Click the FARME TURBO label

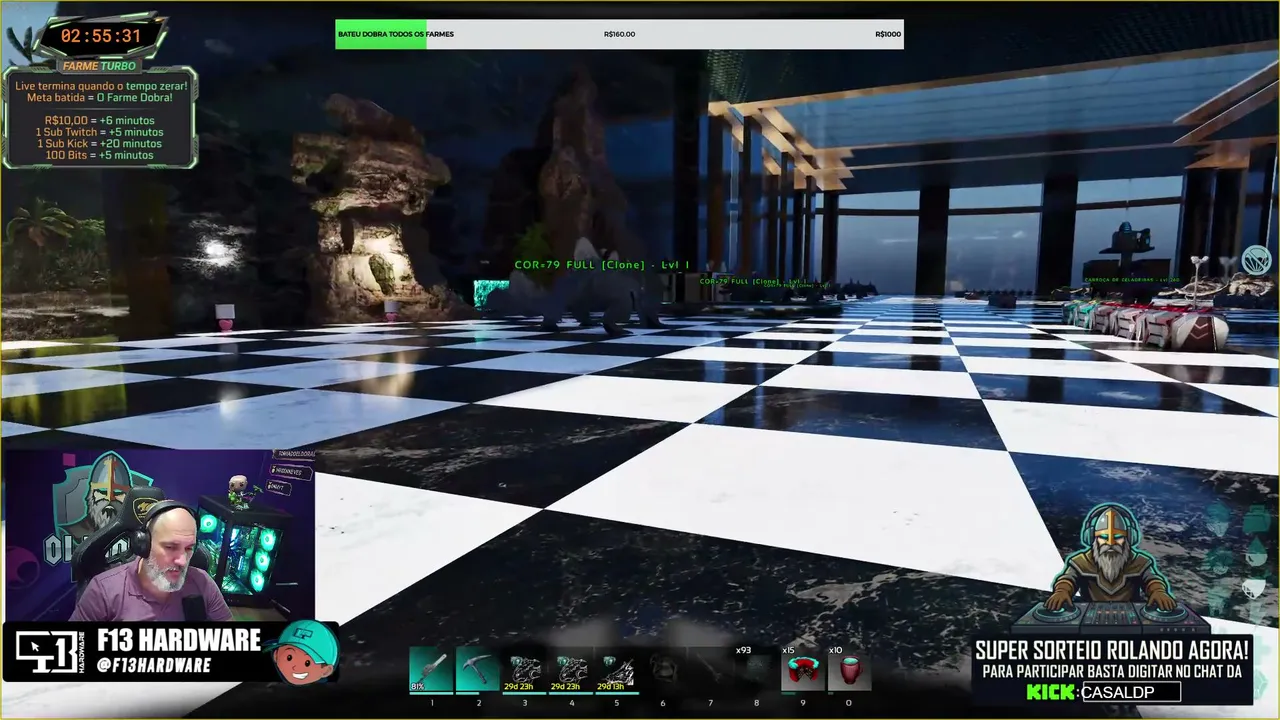(100, 66)
